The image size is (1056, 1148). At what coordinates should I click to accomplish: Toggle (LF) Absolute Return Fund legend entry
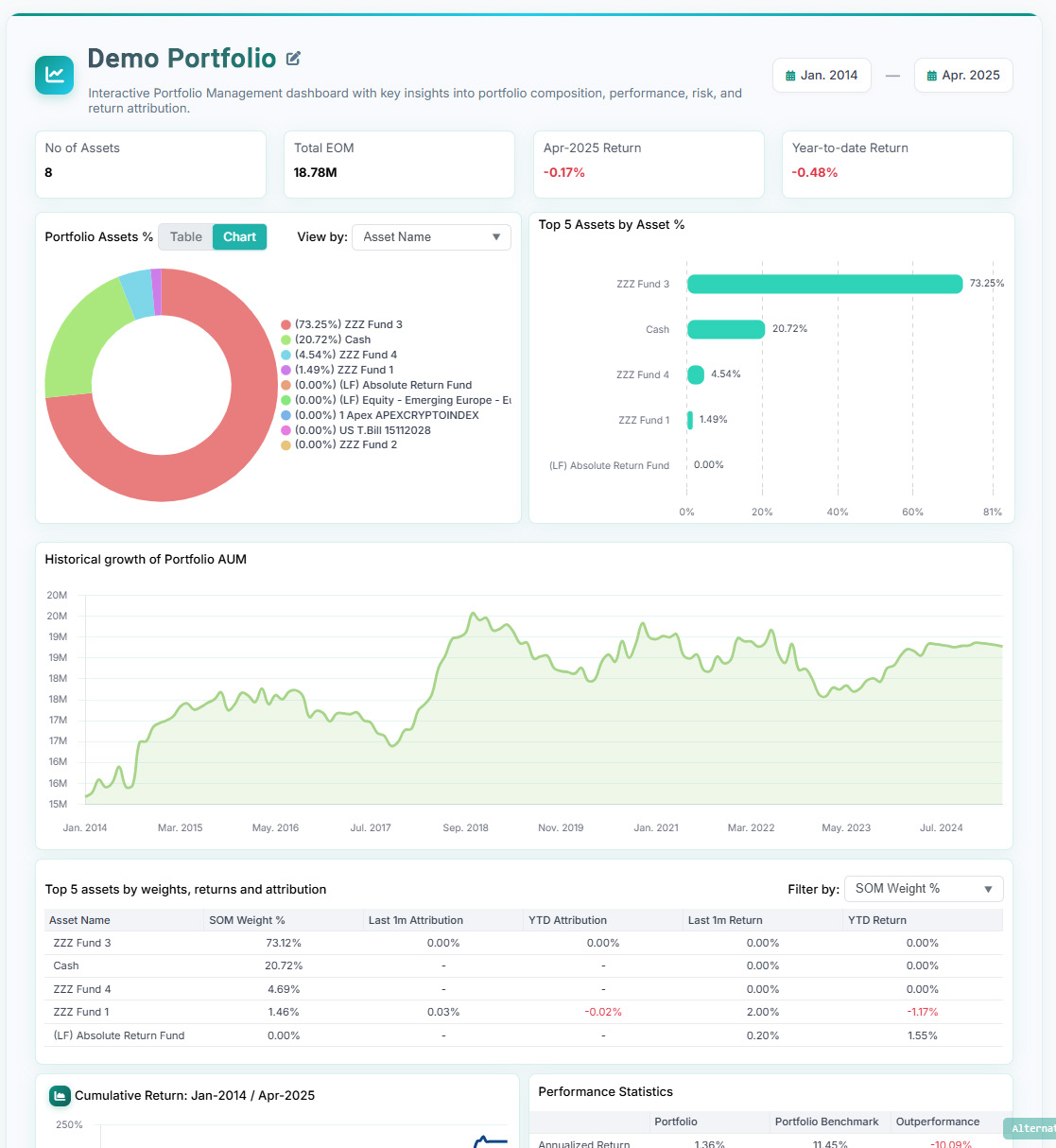376,385
